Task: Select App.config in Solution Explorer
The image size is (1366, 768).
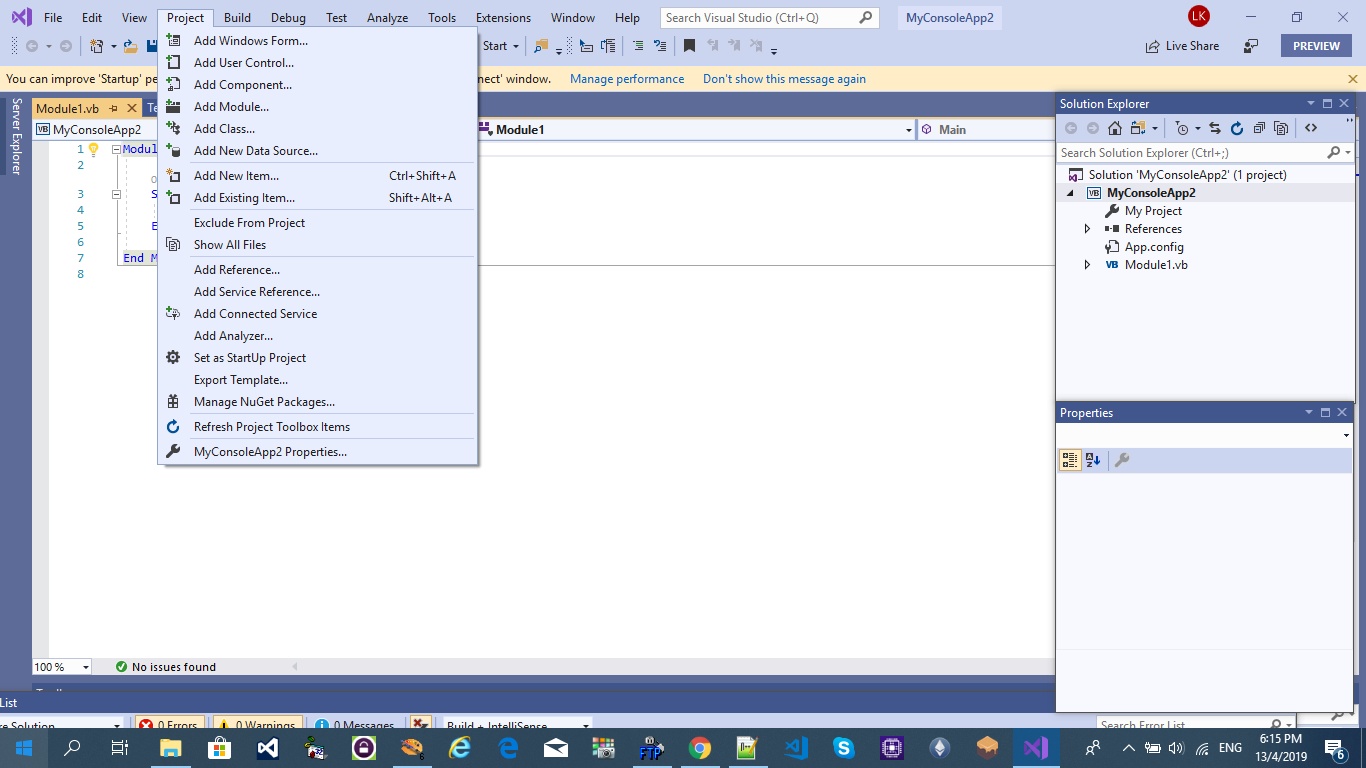Action: [x=1154, y=247]
